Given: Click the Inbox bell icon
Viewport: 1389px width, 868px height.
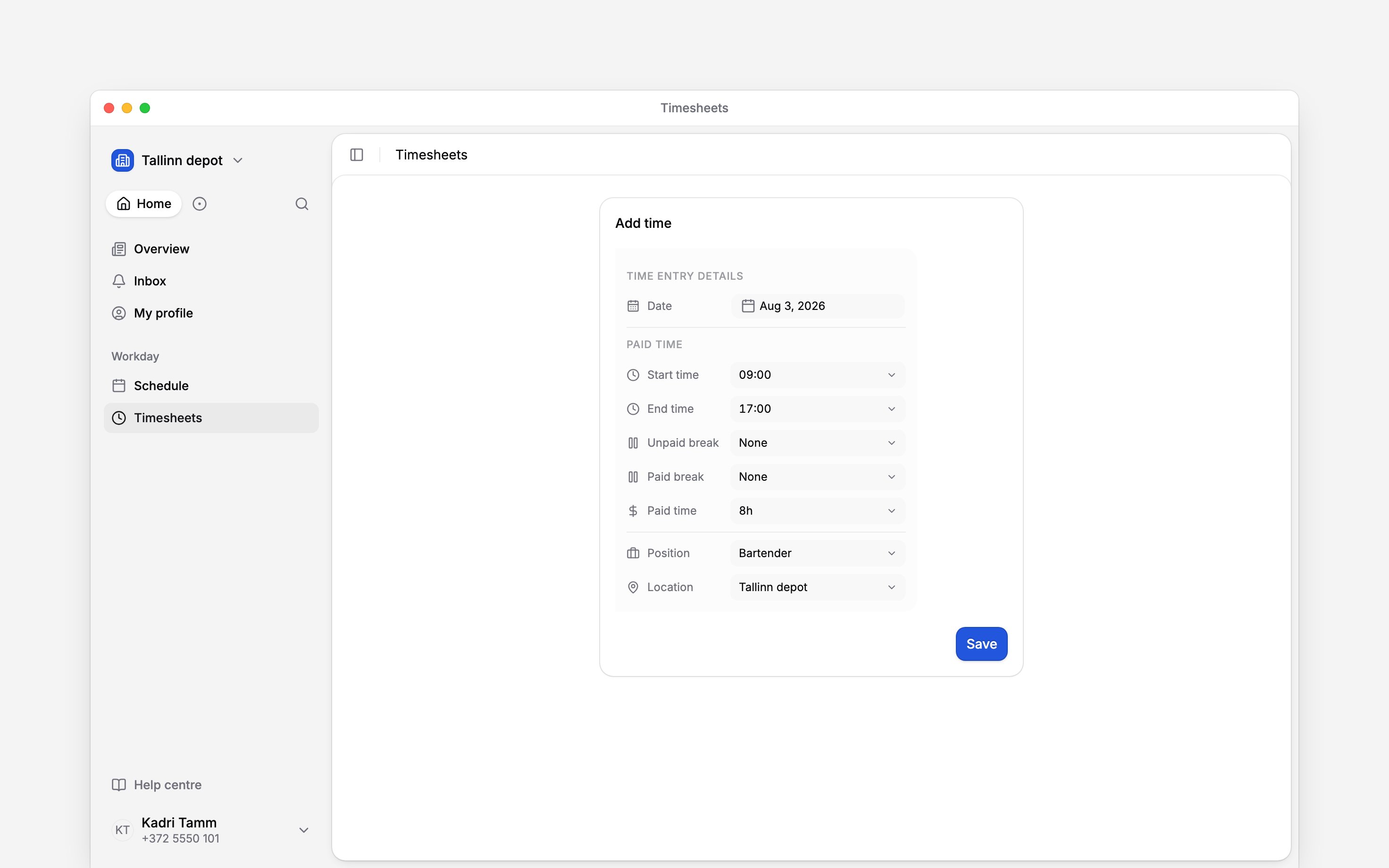Looking at the screenshot, I should coord(119,281).
